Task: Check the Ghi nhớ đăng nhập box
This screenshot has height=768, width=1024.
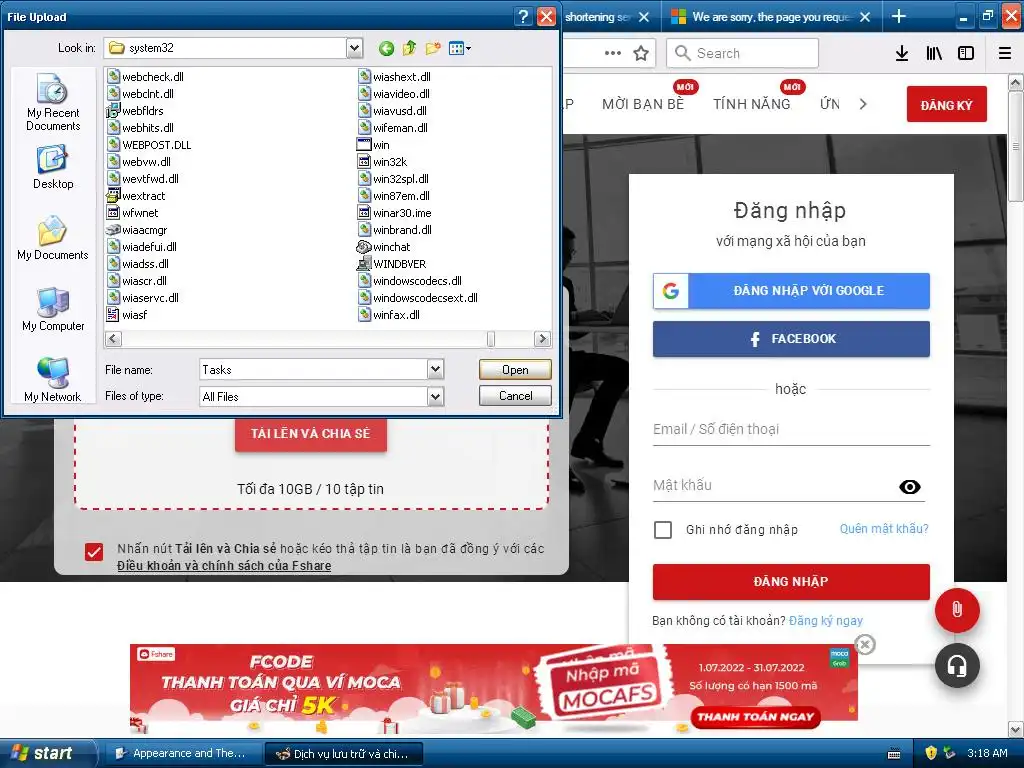Action: pyautogui.click(x=663, y=530)
